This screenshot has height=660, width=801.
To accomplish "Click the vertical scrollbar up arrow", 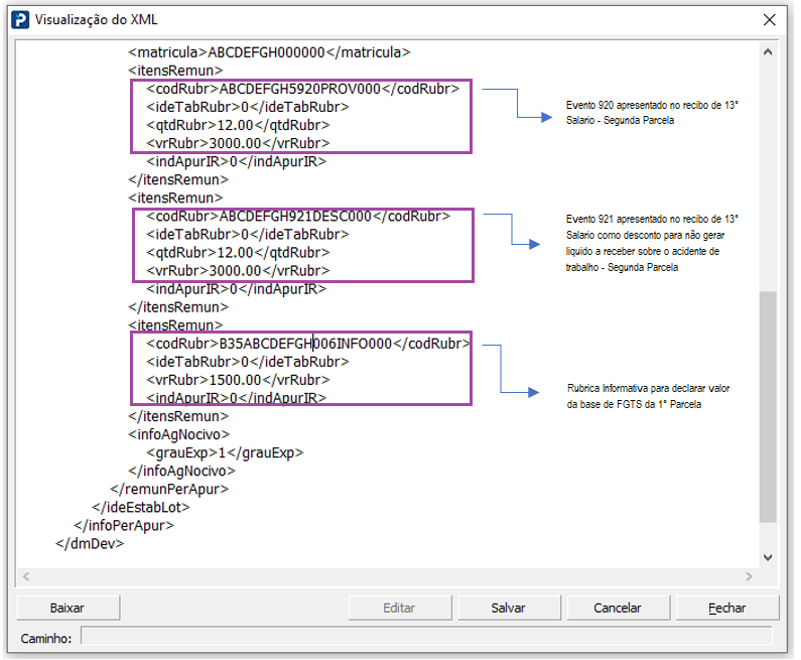I will click(x=767, y=52).
